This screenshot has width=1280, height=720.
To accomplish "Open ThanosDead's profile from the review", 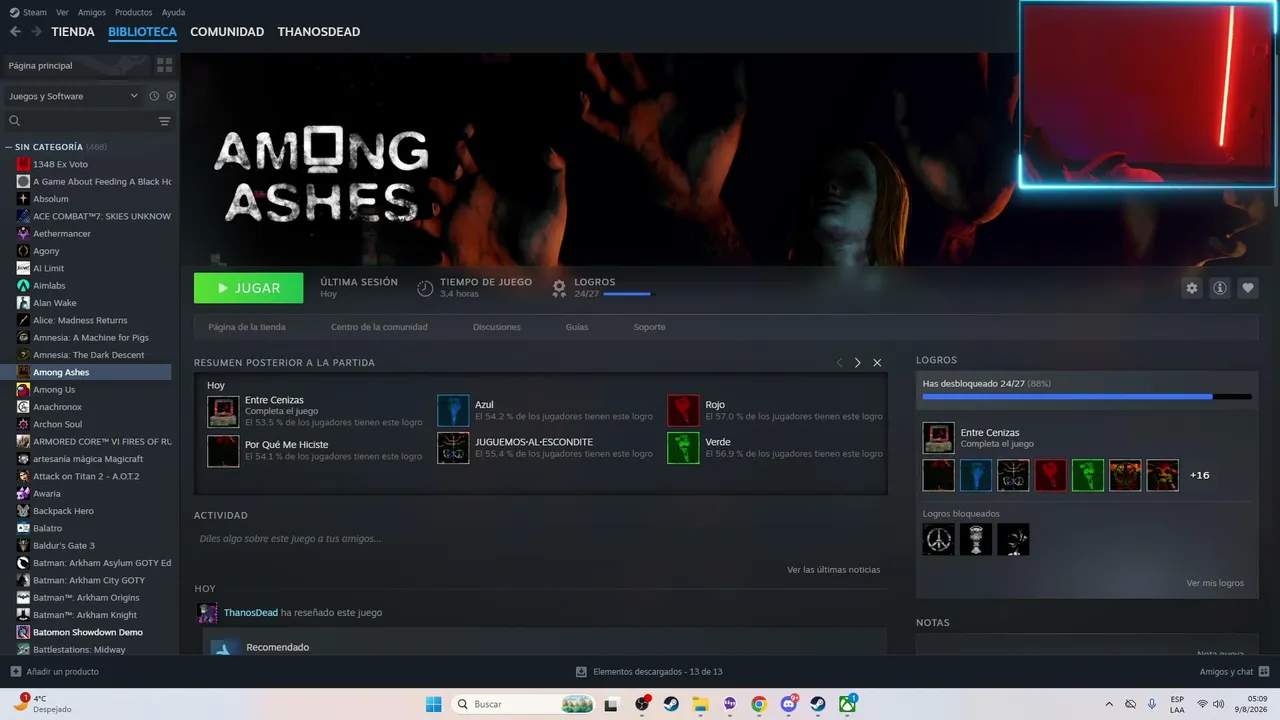I will tap(251, 613).
